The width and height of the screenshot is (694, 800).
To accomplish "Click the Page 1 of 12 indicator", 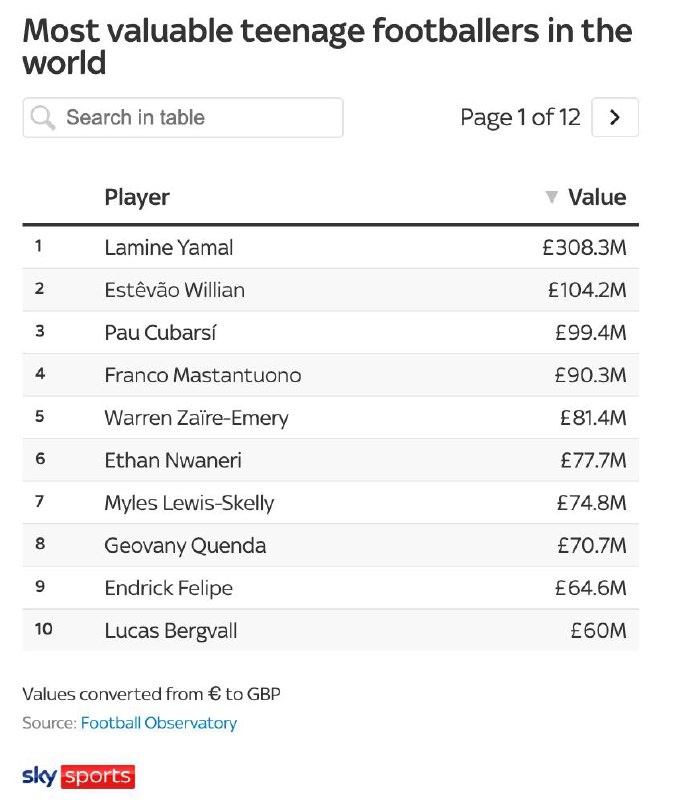I will [x=520, y=118].
